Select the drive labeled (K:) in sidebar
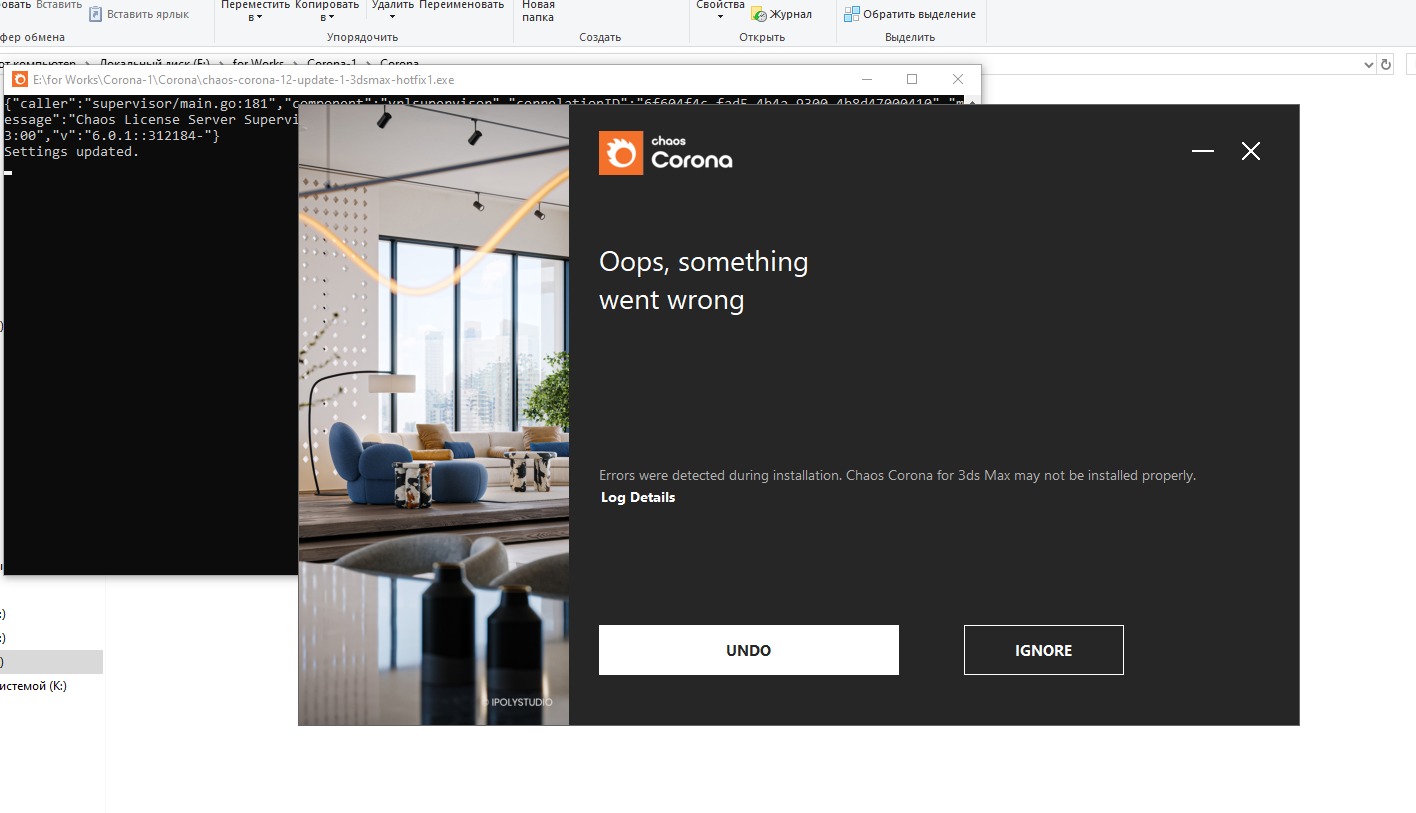The width and height of the screenshot is (1416, 813). pos(33,686)
